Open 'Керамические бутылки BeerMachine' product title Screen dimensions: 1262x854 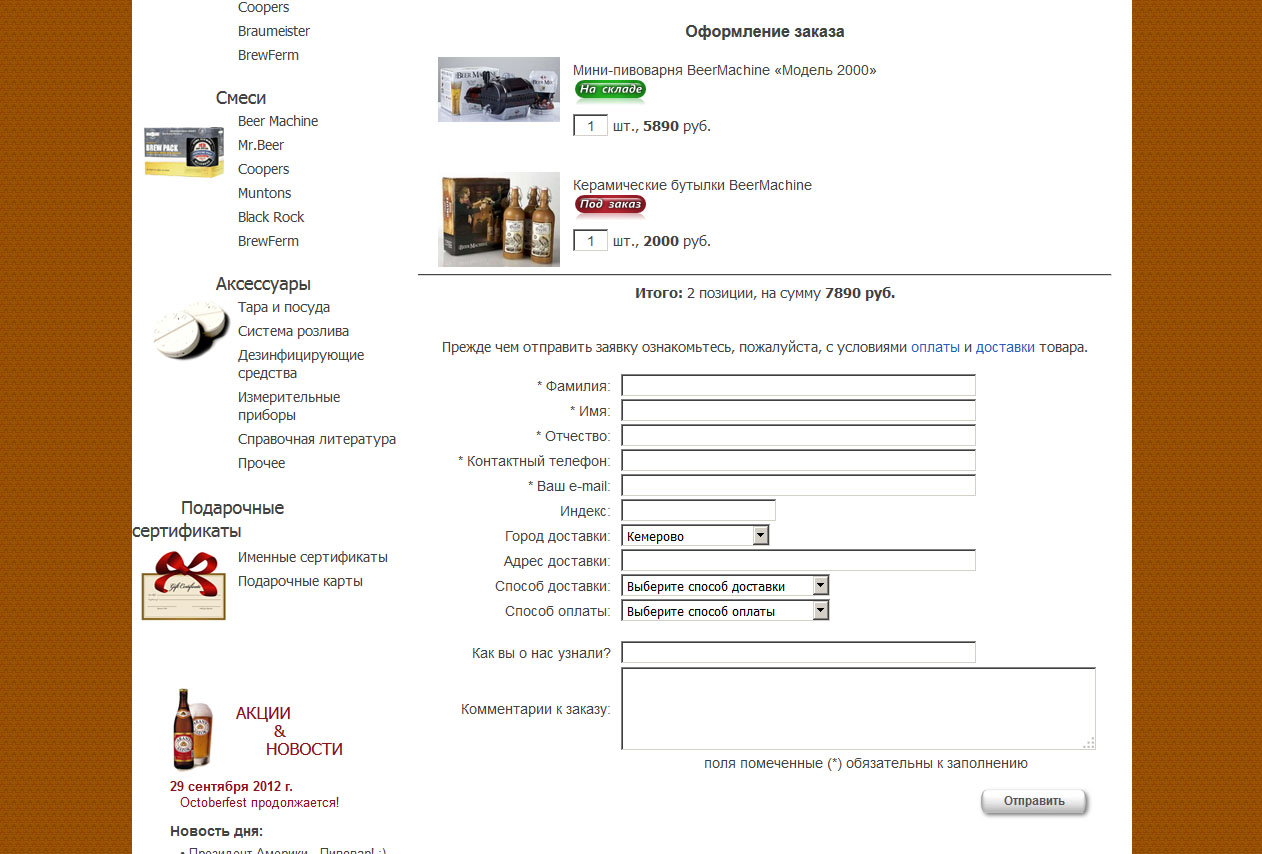click(692, 185)
